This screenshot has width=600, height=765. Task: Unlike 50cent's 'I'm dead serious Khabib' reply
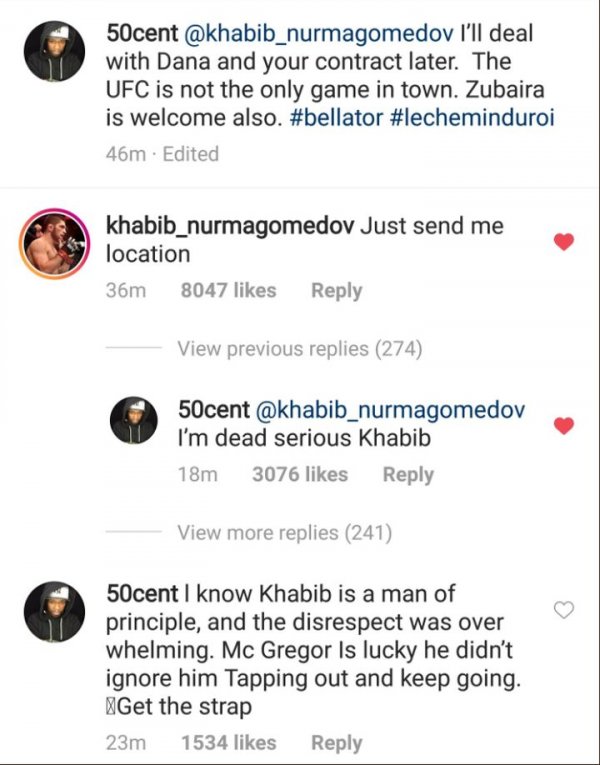tap(564, 425)
